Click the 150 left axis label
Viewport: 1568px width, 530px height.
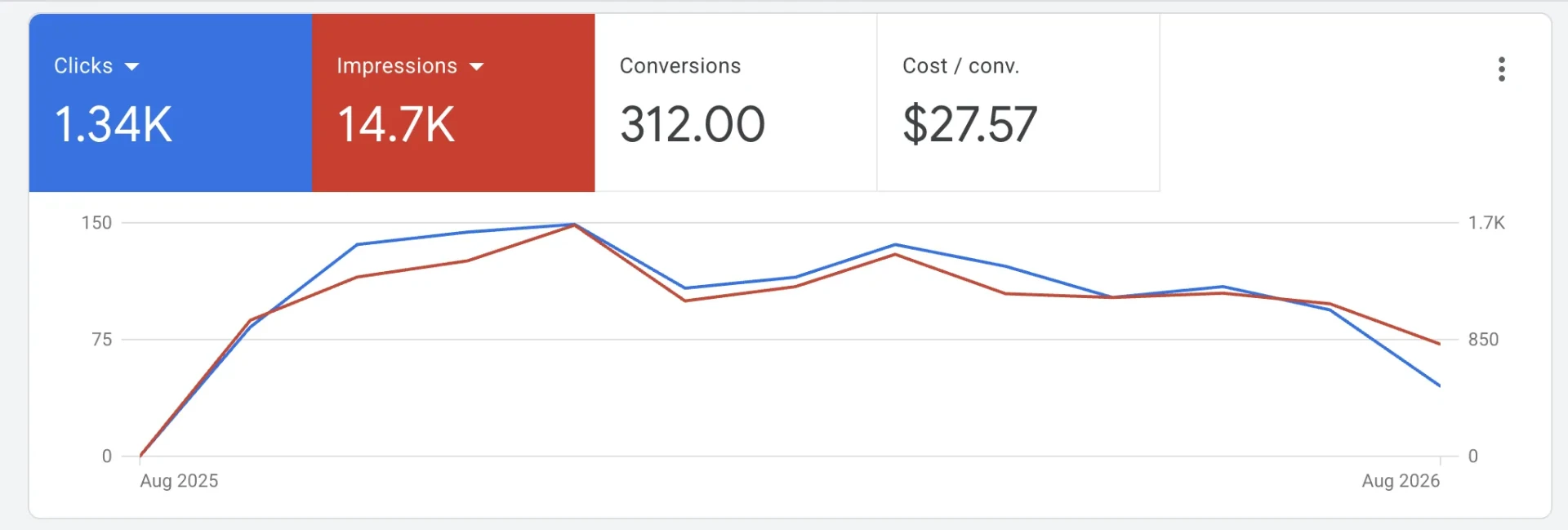point(96,223)
